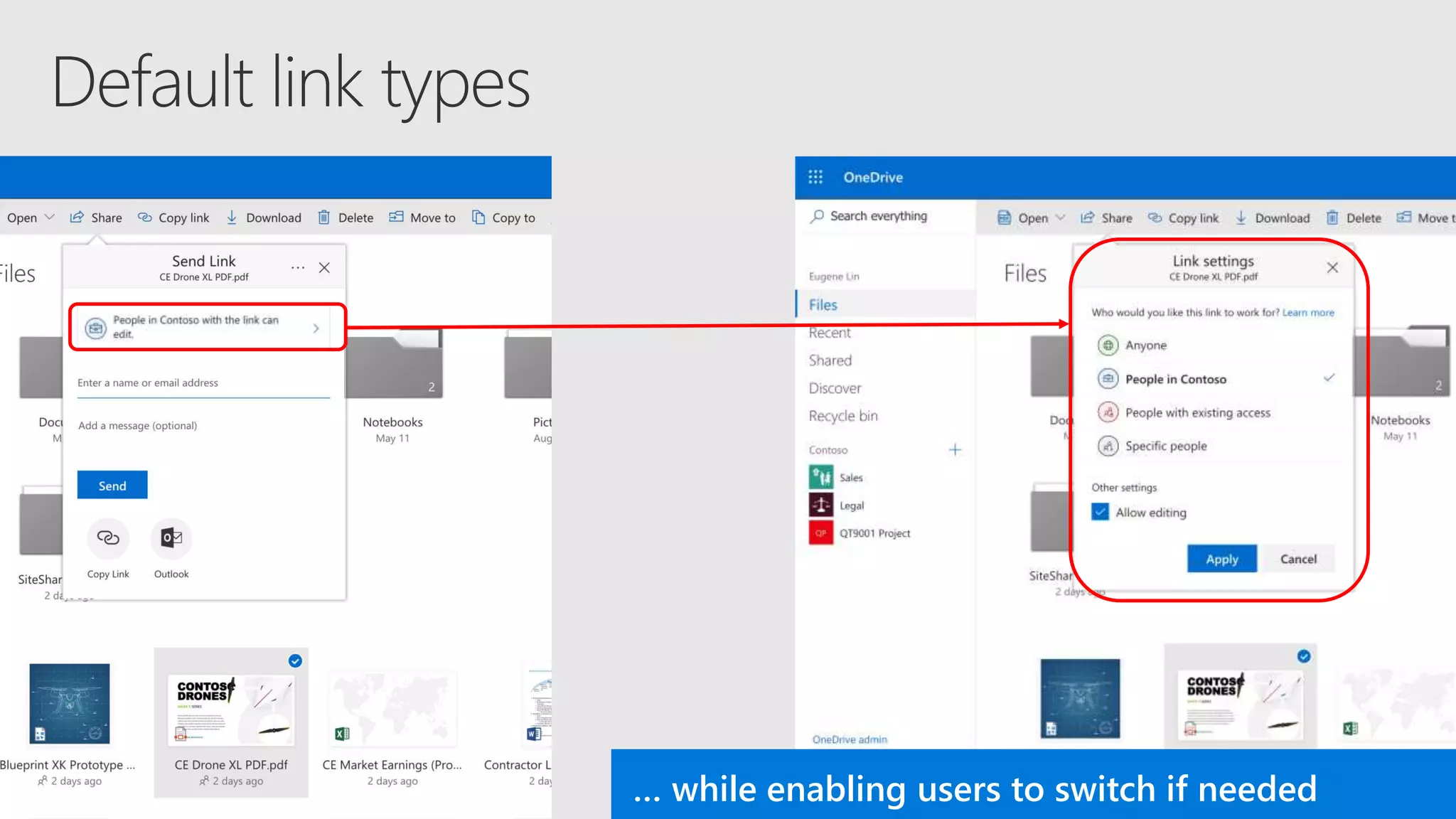Select People in Contoso option

(1216, 379)
